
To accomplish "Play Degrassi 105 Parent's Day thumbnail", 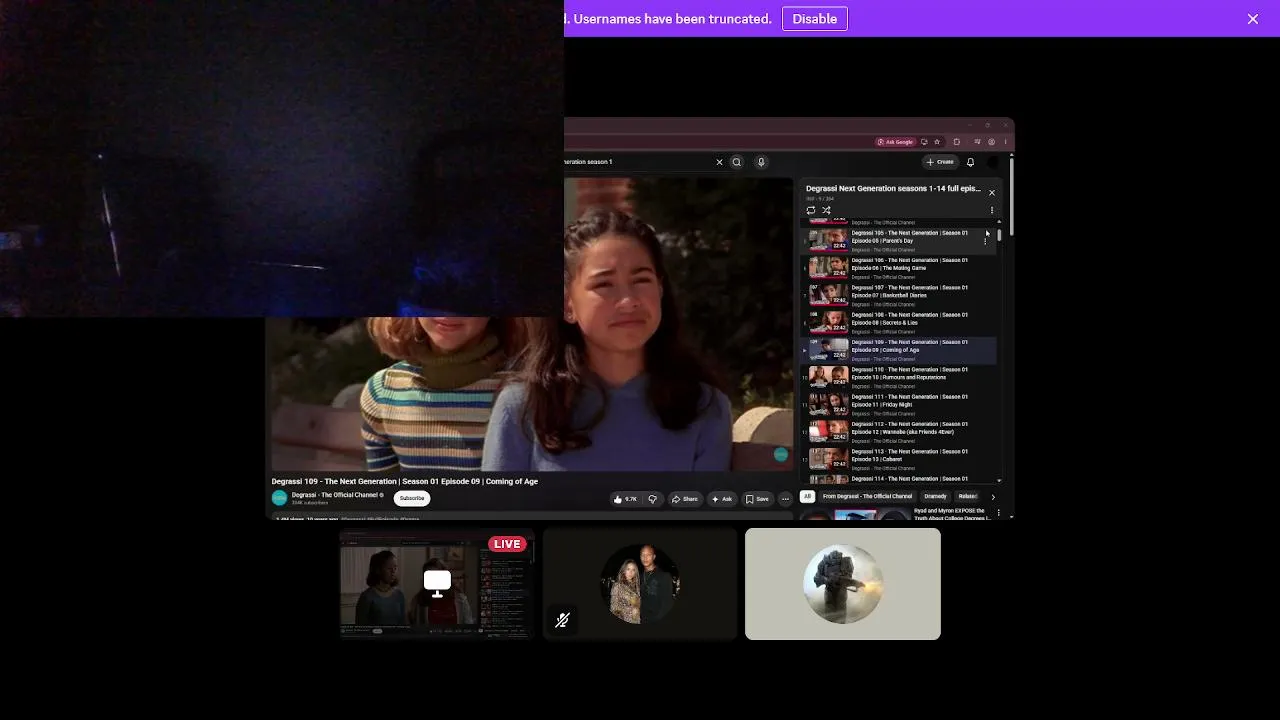I will pos(828,240).
